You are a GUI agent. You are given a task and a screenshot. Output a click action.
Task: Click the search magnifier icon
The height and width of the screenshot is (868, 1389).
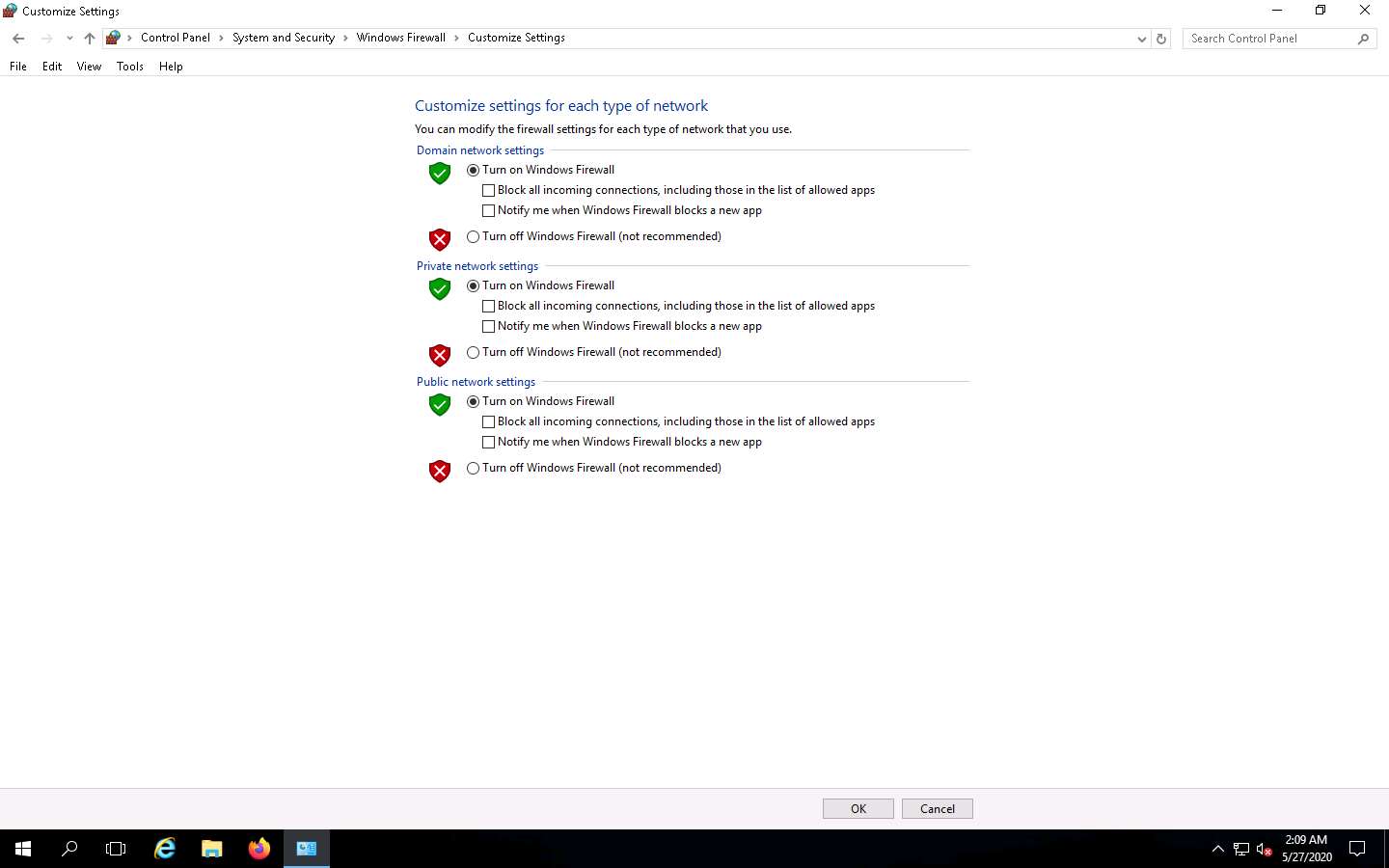pos(1363,39)
